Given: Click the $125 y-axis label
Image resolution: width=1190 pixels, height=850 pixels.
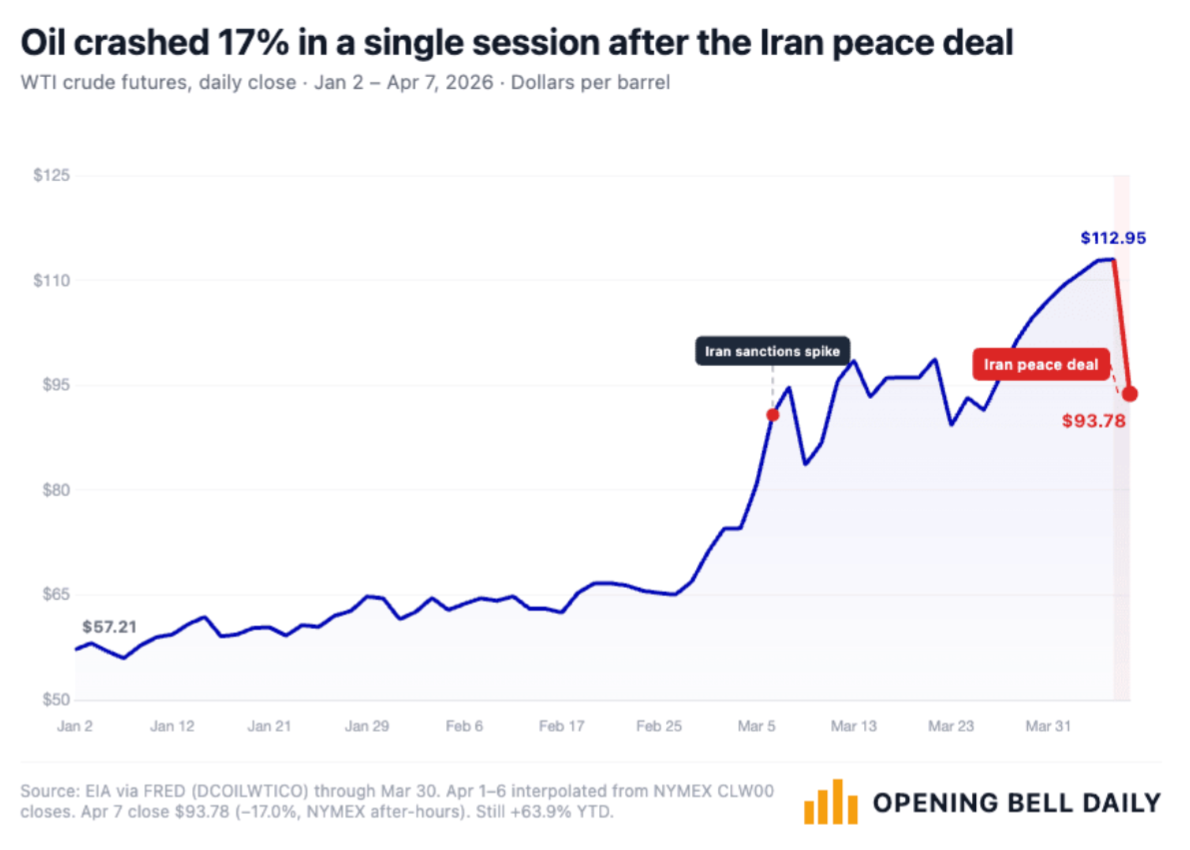Looking at the screenshot, I should tap(50, 176).
